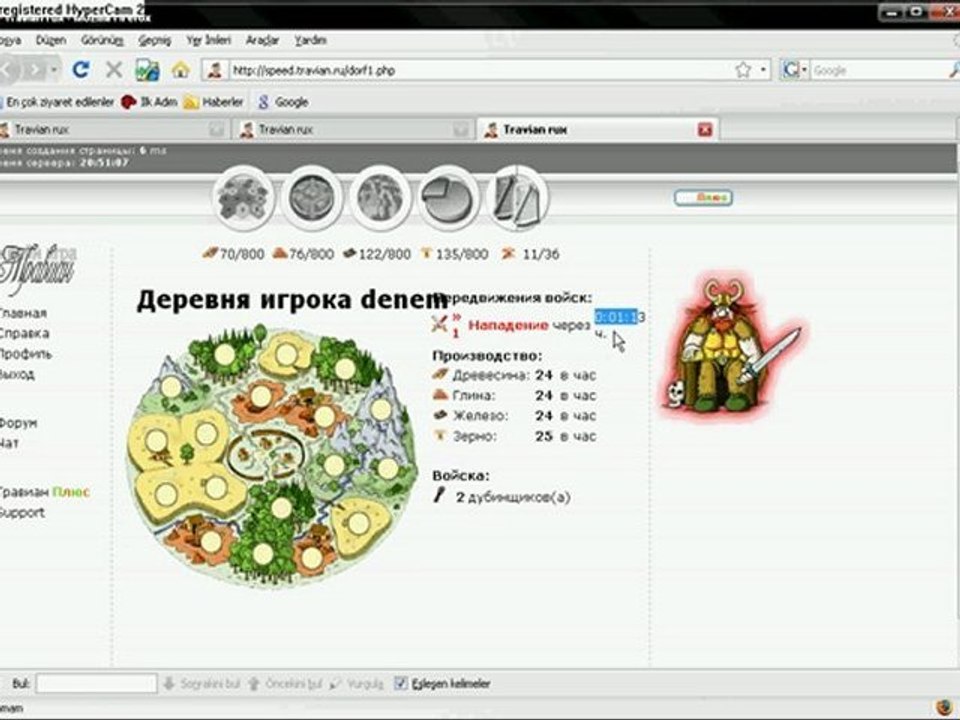
Task: Open the search engine selector dropdown
Action: [x=804, y=70]
